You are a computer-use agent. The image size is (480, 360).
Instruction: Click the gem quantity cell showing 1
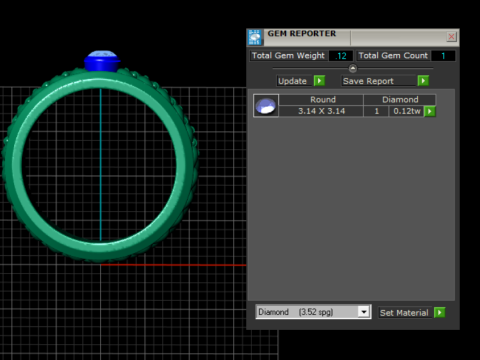[376, 111]
